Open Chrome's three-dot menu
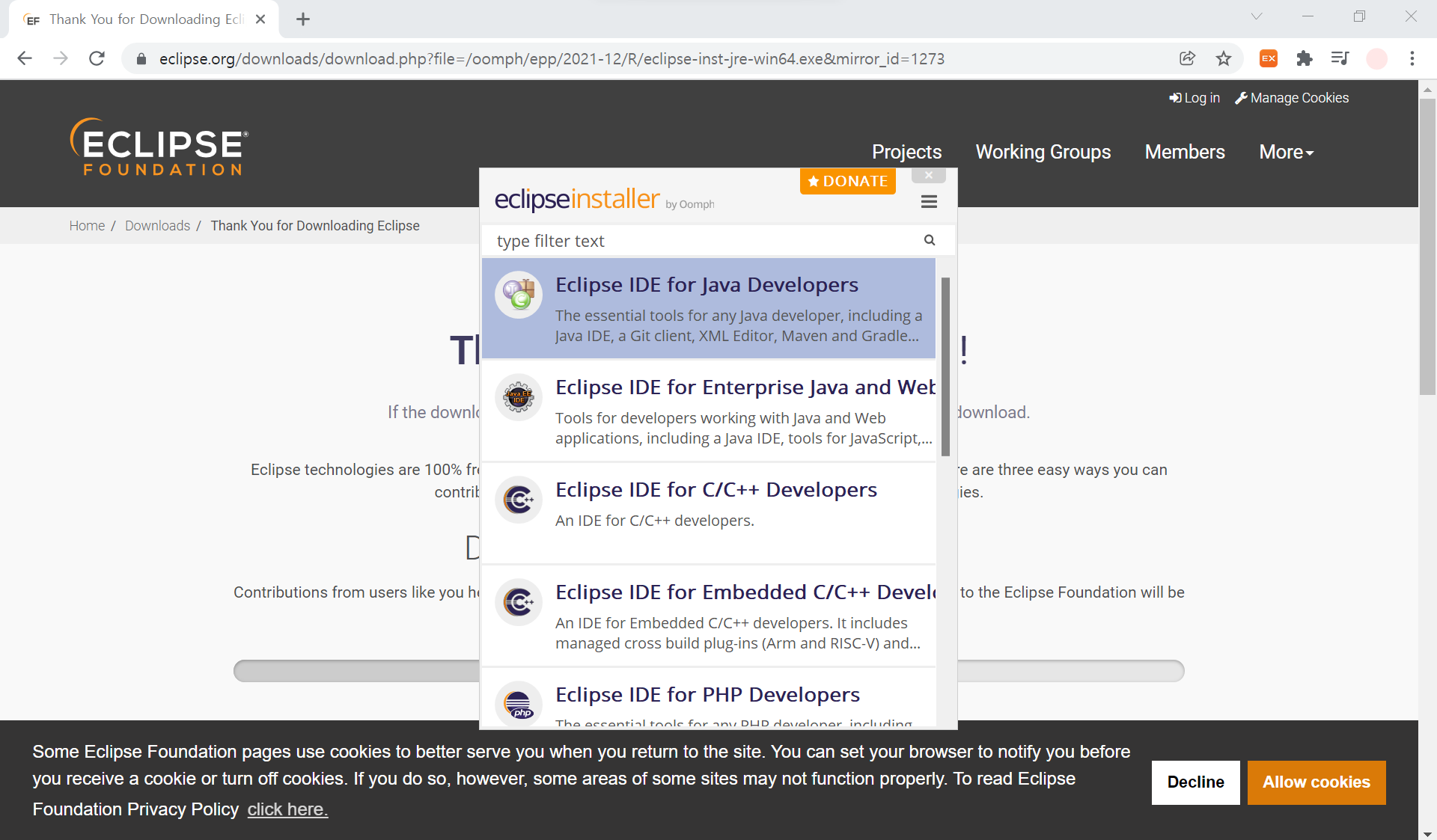The width and height of the screenshot is (1437, 840). point(1412,58)
